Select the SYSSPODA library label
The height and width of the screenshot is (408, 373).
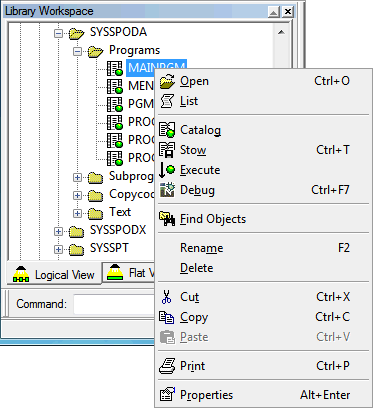pyautogui.click(x=118, y=32)
